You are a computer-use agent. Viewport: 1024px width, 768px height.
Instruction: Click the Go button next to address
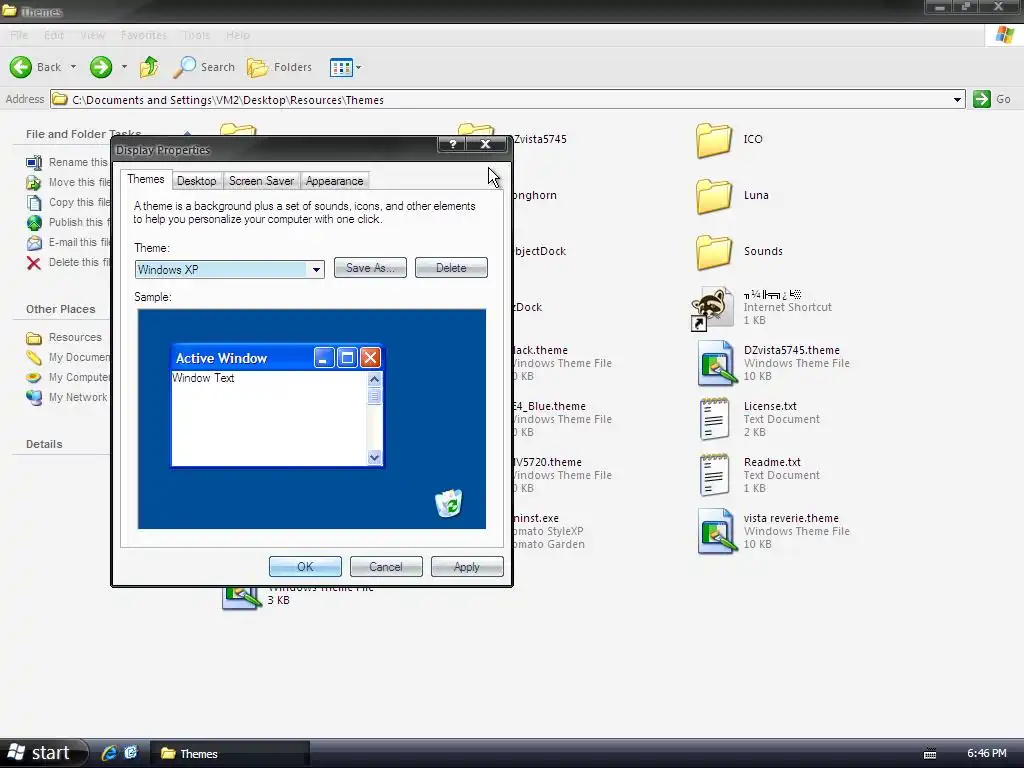point(992,99)
